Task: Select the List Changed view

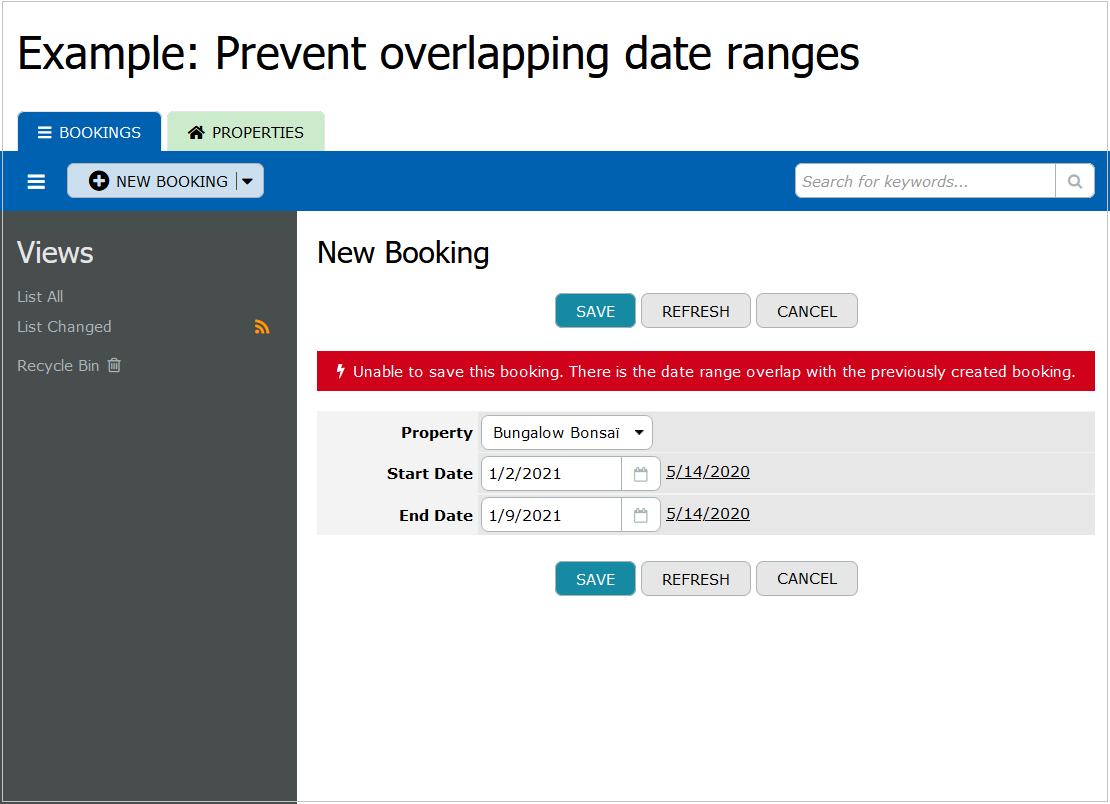Action: tap(63, 326)
